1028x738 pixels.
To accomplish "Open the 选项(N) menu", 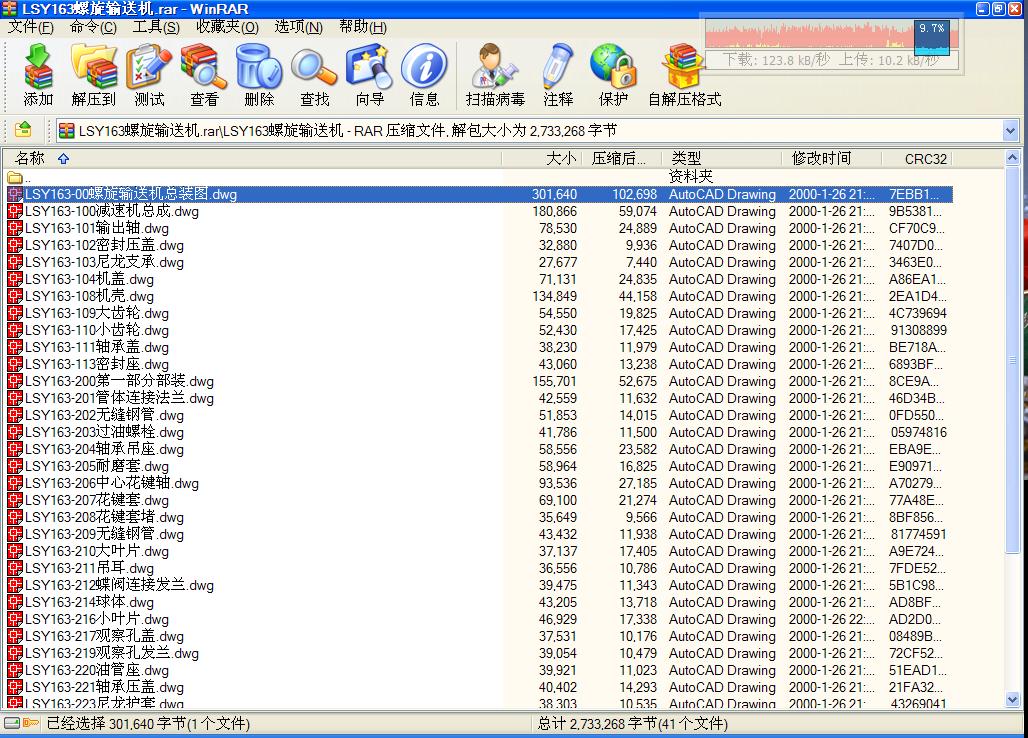I will coord(298,27).
